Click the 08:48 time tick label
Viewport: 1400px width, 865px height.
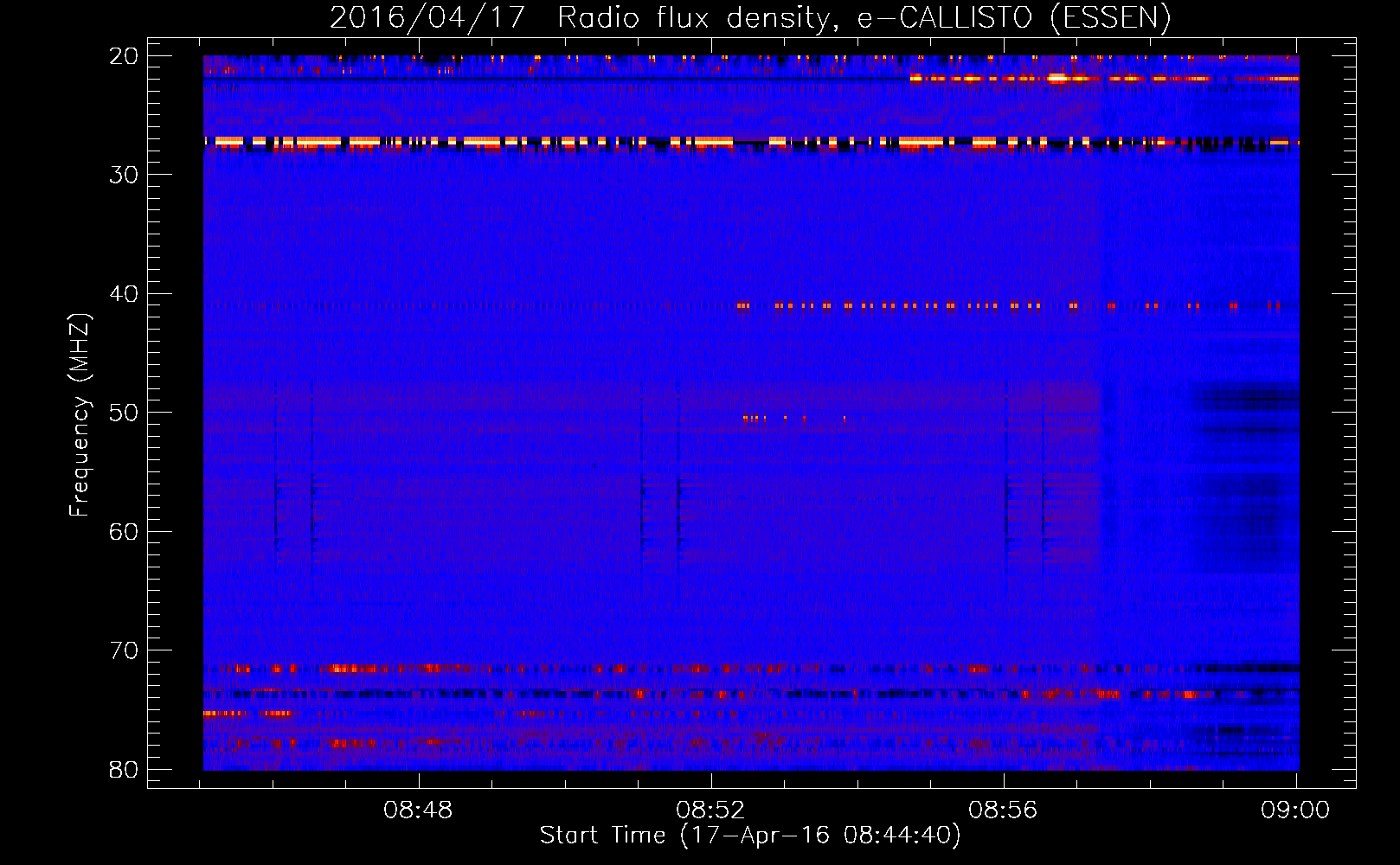tap(418, 811)
